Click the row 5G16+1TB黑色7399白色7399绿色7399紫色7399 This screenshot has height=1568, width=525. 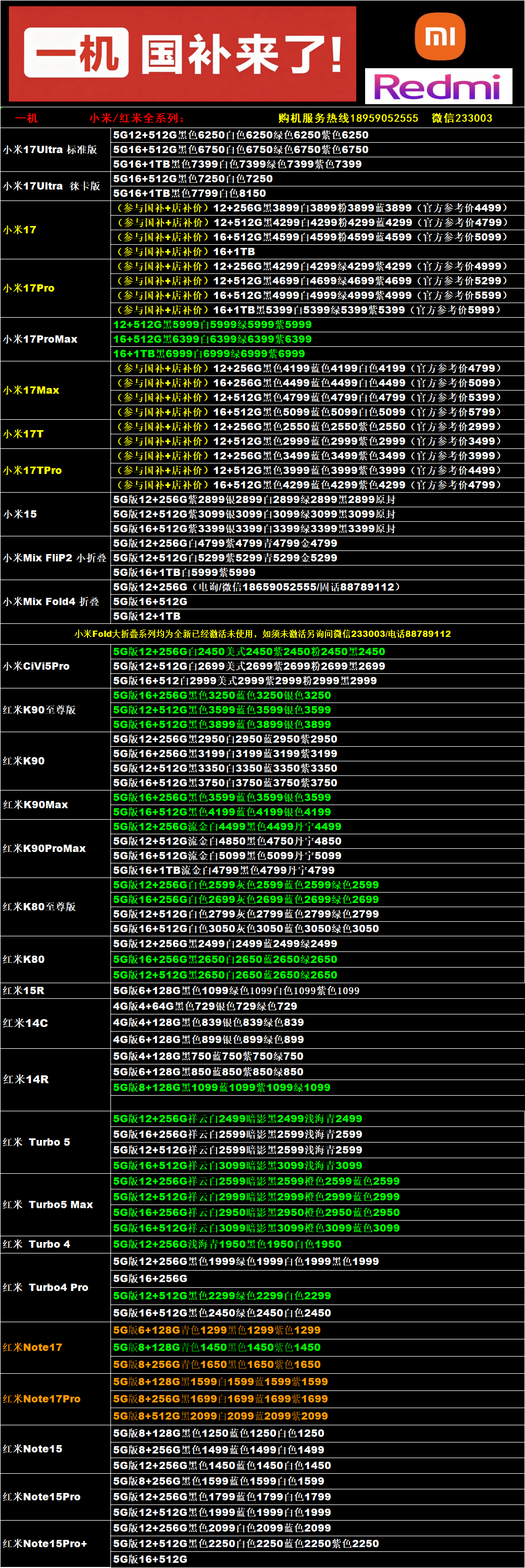point(317,165)
